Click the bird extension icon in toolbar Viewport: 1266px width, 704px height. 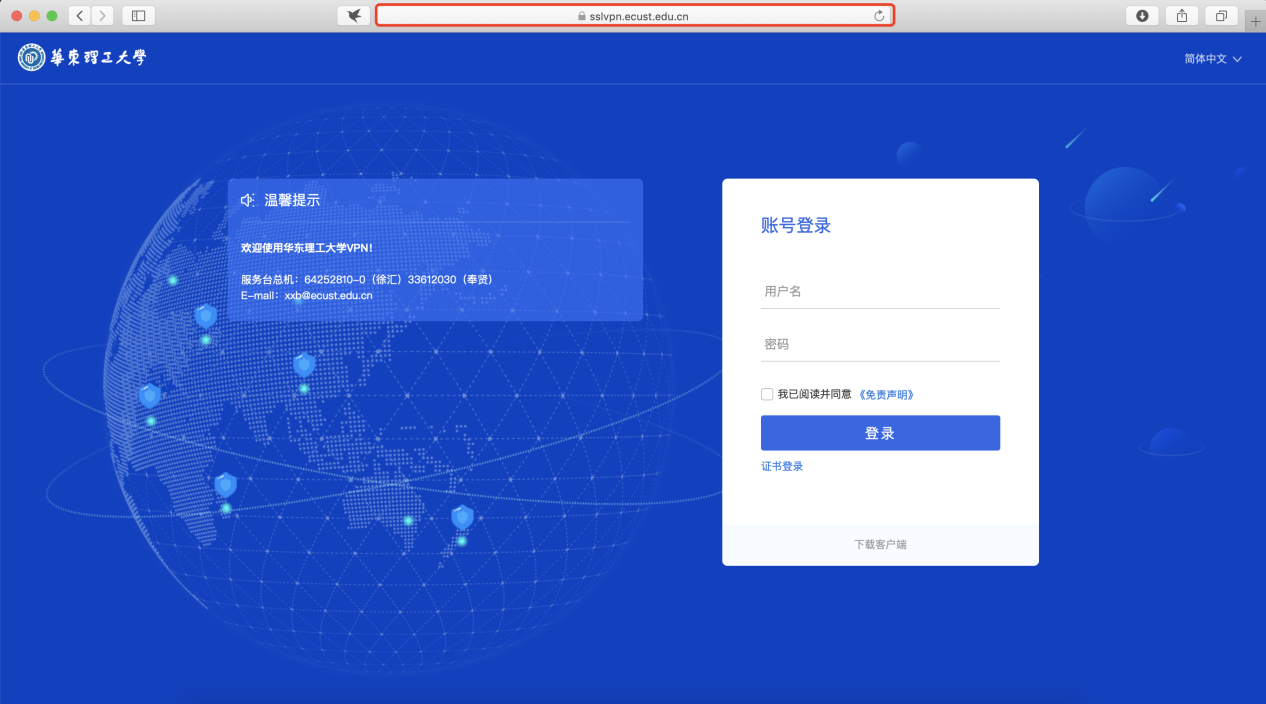pos(353,16)
